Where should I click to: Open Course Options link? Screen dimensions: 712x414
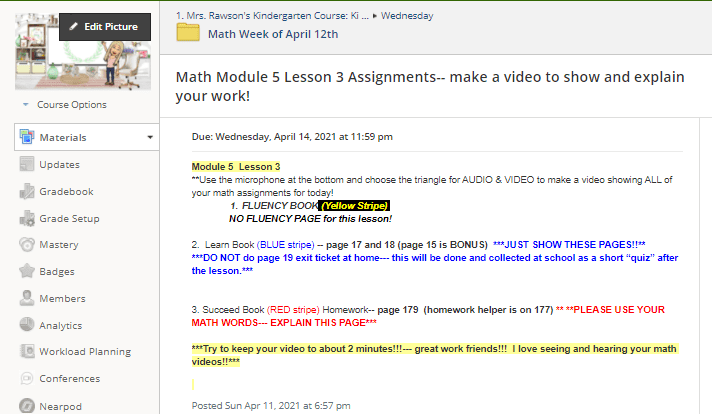[72, 104]
